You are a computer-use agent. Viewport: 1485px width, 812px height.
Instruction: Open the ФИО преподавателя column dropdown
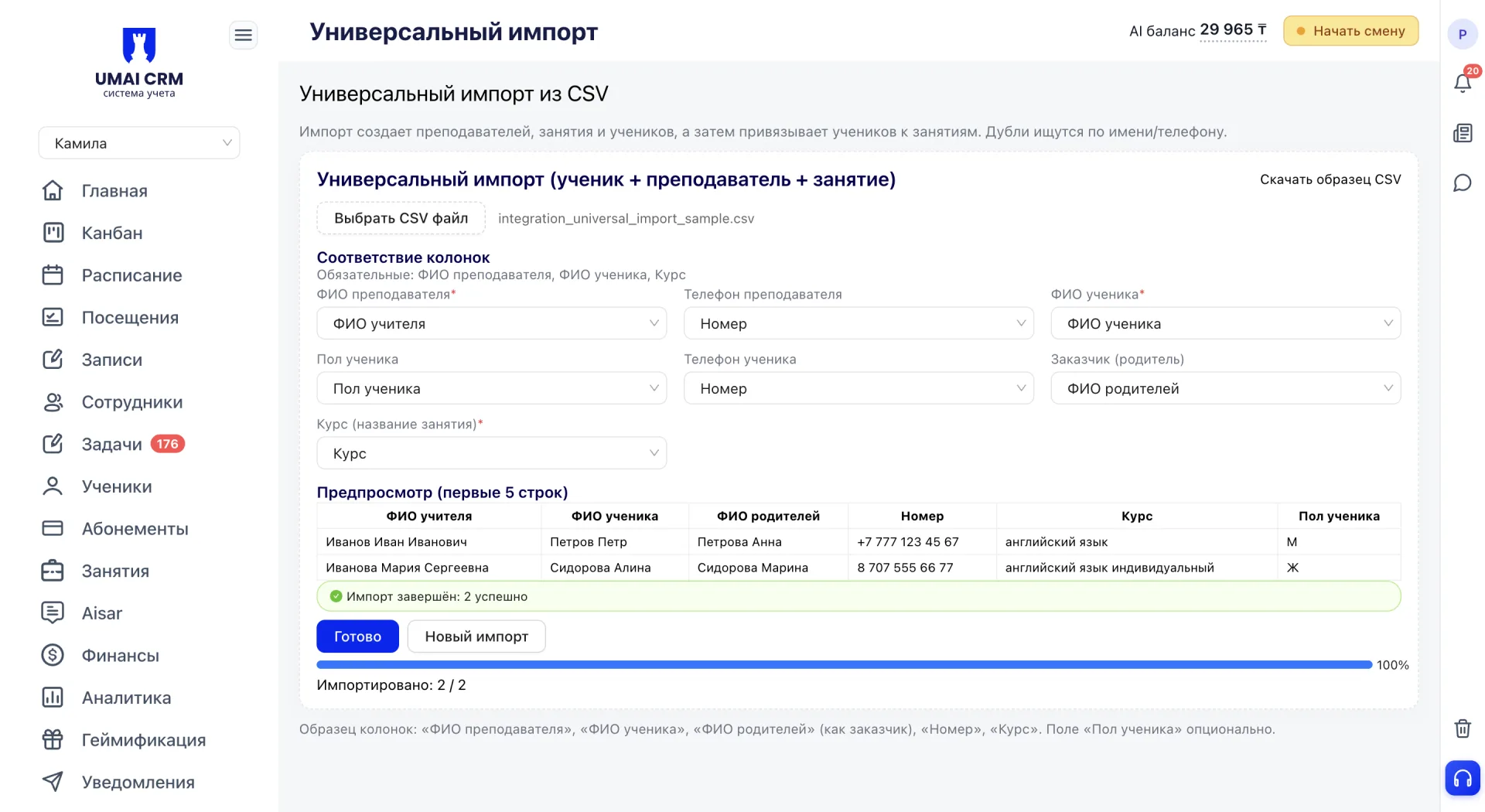tap(492, 323)
